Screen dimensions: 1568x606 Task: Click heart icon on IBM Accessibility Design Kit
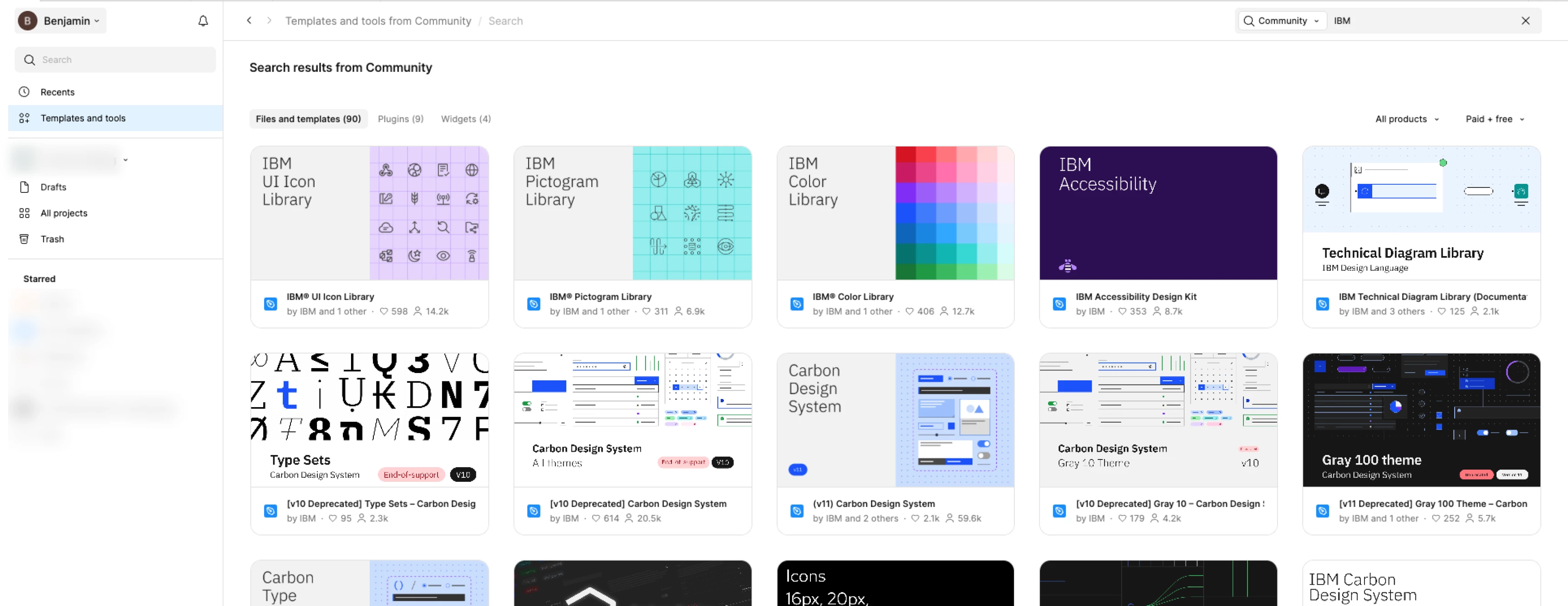[x=1122, y=311]
